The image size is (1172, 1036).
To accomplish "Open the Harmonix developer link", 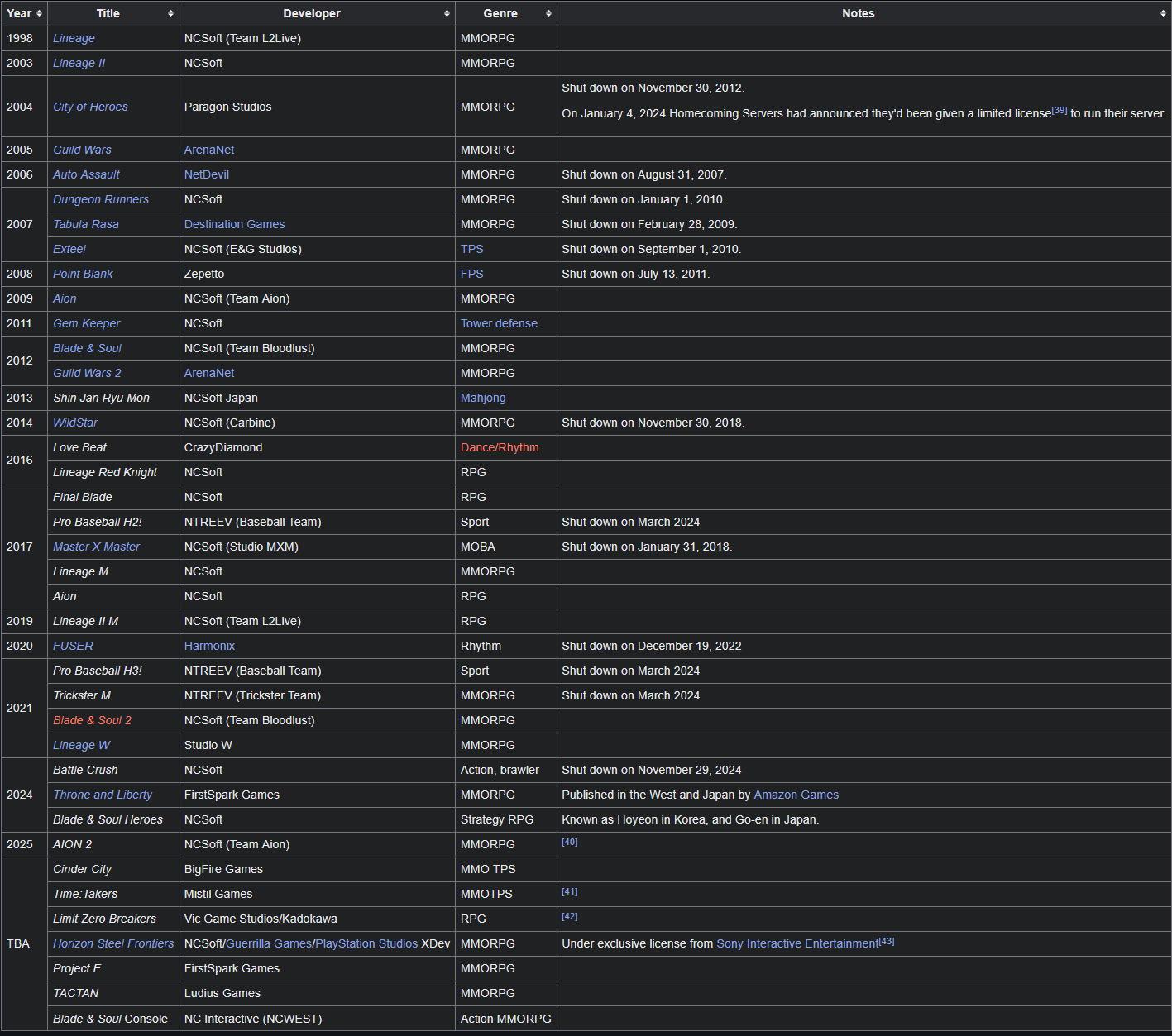I will (209, 646).
